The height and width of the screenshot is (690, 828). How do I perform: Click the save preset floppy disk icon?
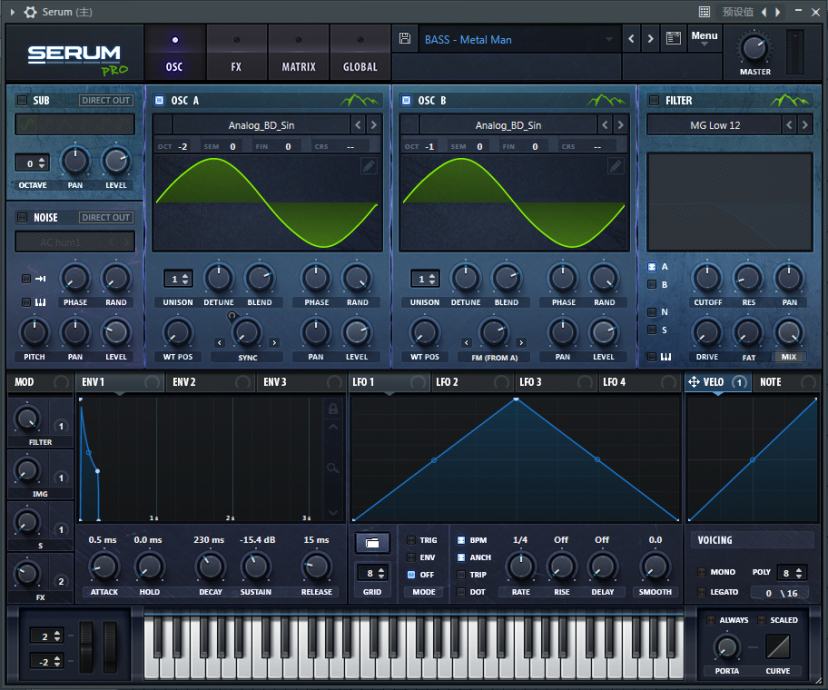[x=404, y=39]
